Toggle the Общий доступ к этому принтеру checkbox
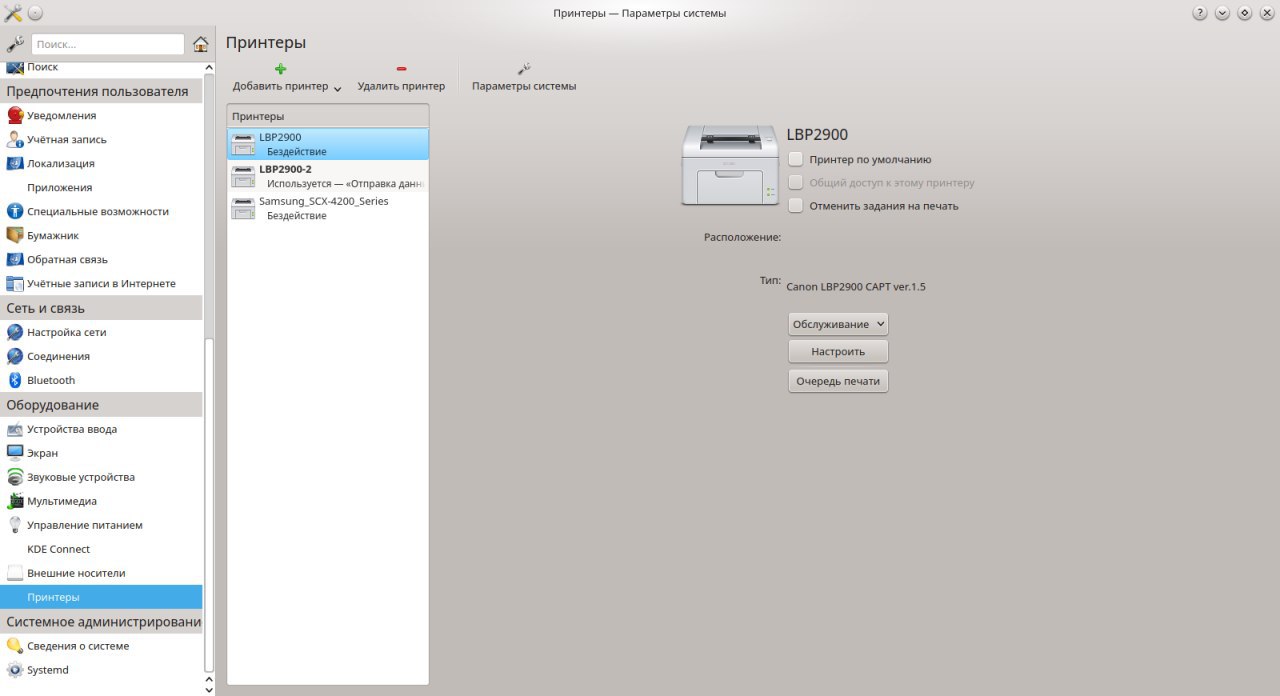 point(795,182)
